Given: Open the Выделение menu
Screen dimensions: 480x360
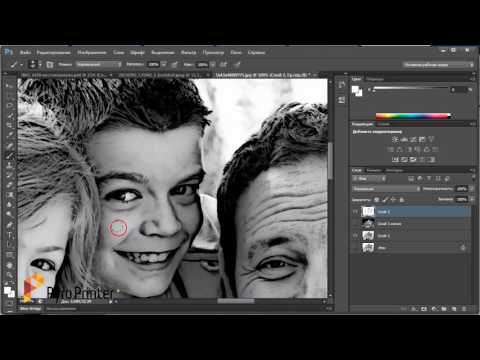Looking at the screenshot, I should pos(163,52).
